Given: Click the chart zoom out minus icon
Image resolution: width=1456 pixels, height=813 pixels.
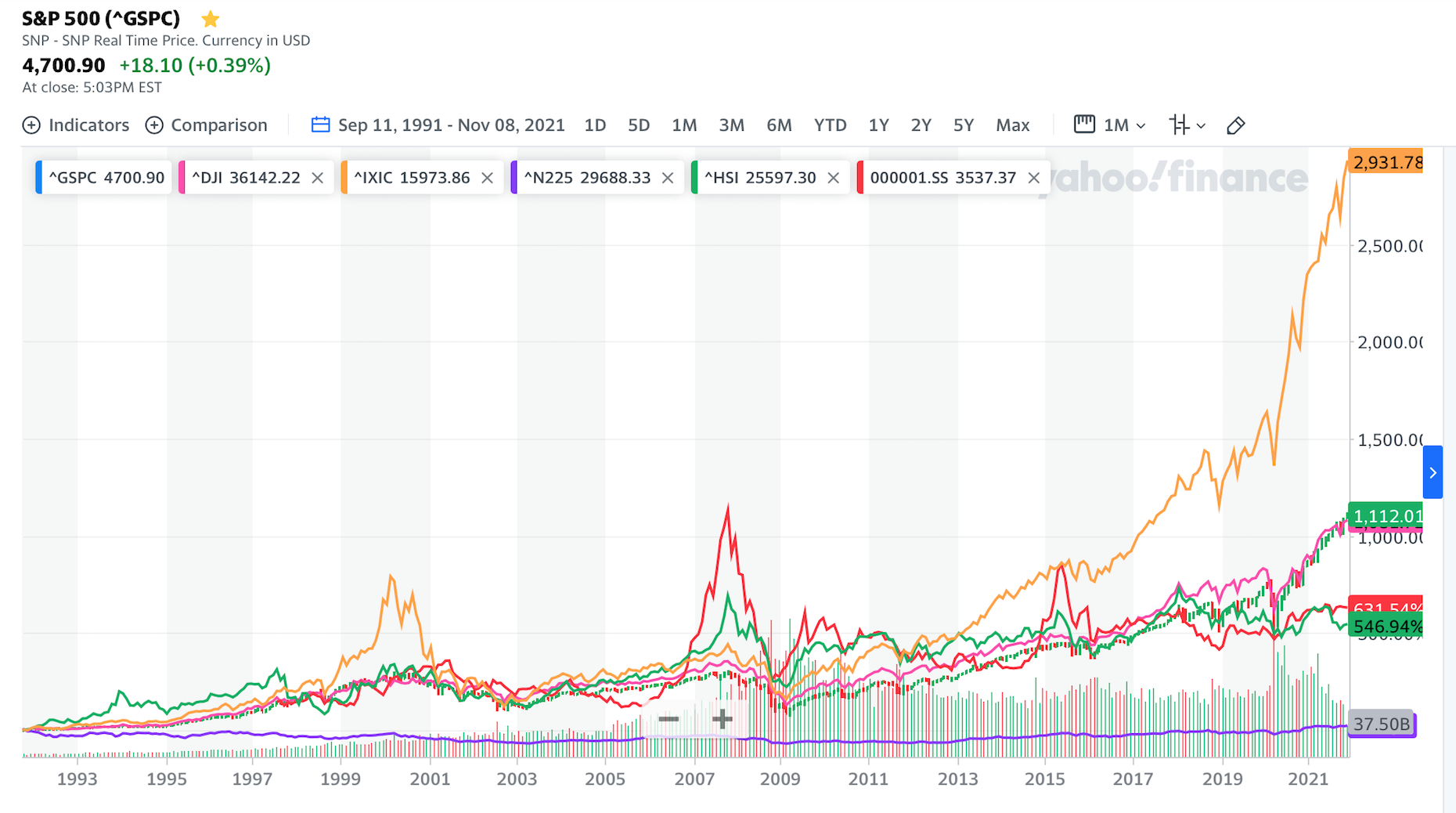Looking at the screenshot, I should [669, 719].
